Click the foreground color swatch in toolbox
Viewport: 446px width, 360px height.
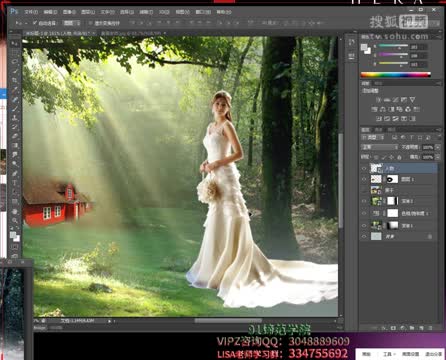pos(13,235)
